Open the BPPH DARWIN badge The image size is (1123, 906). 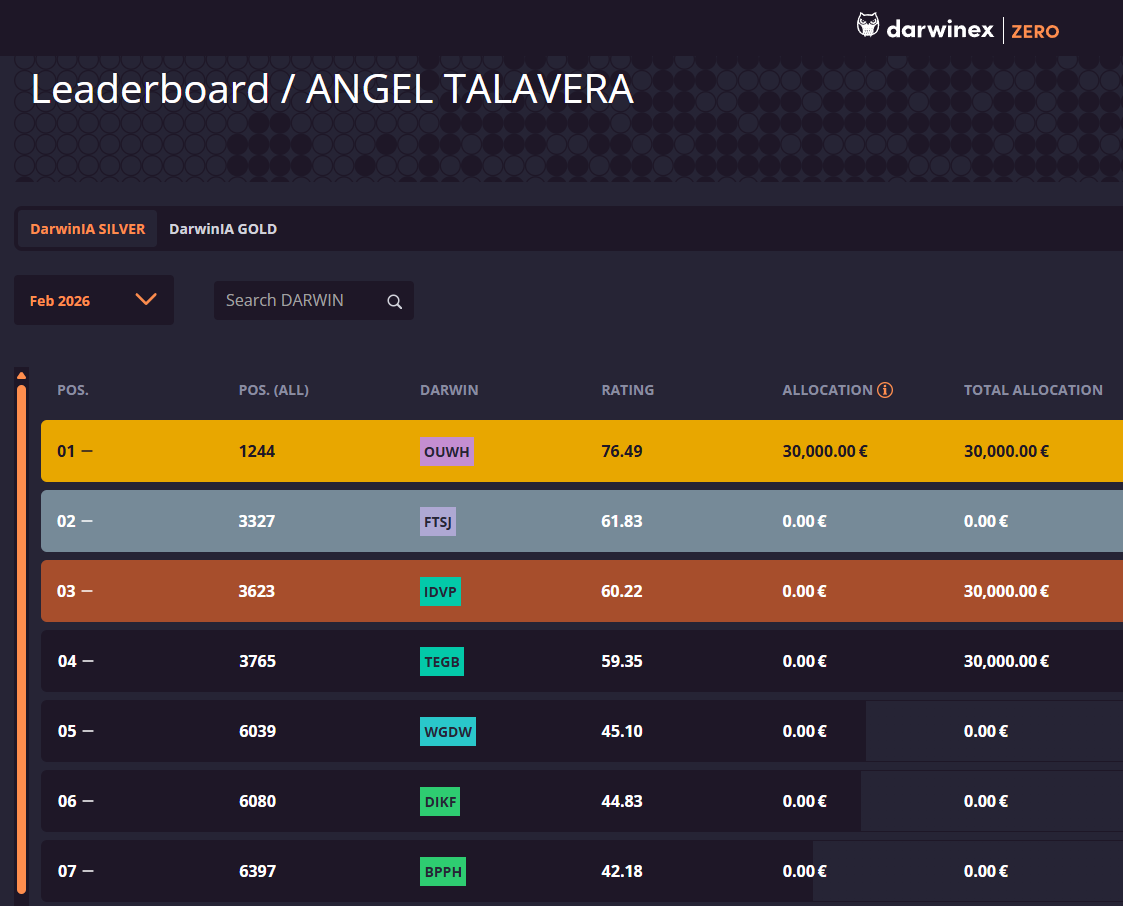click(x=443, y=872)
